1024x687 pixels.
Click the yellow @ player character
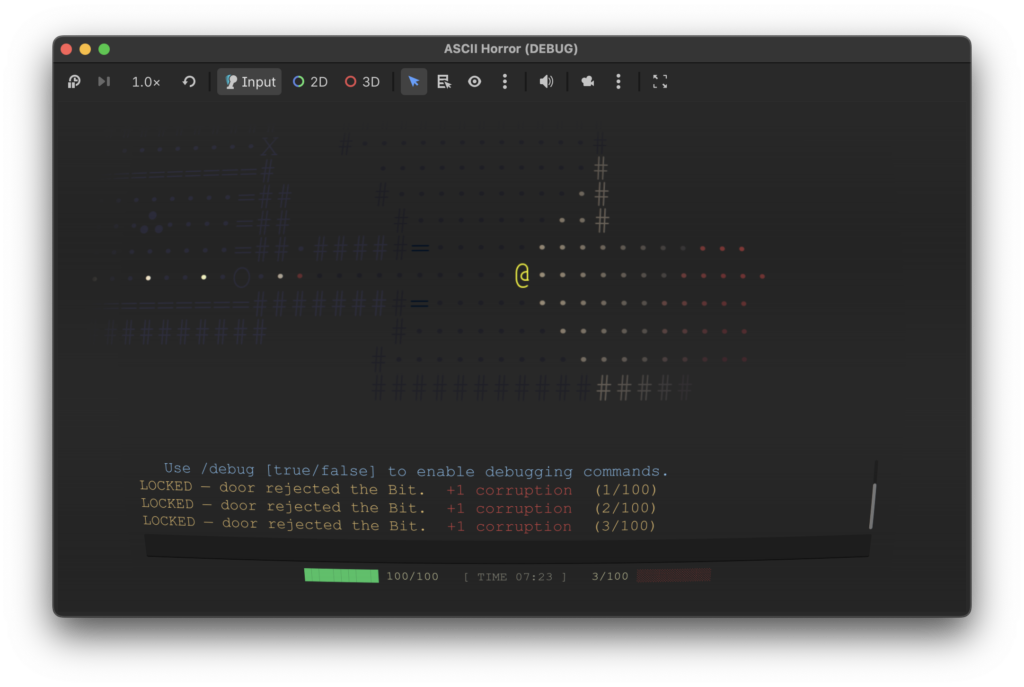(x=522, y=275)
